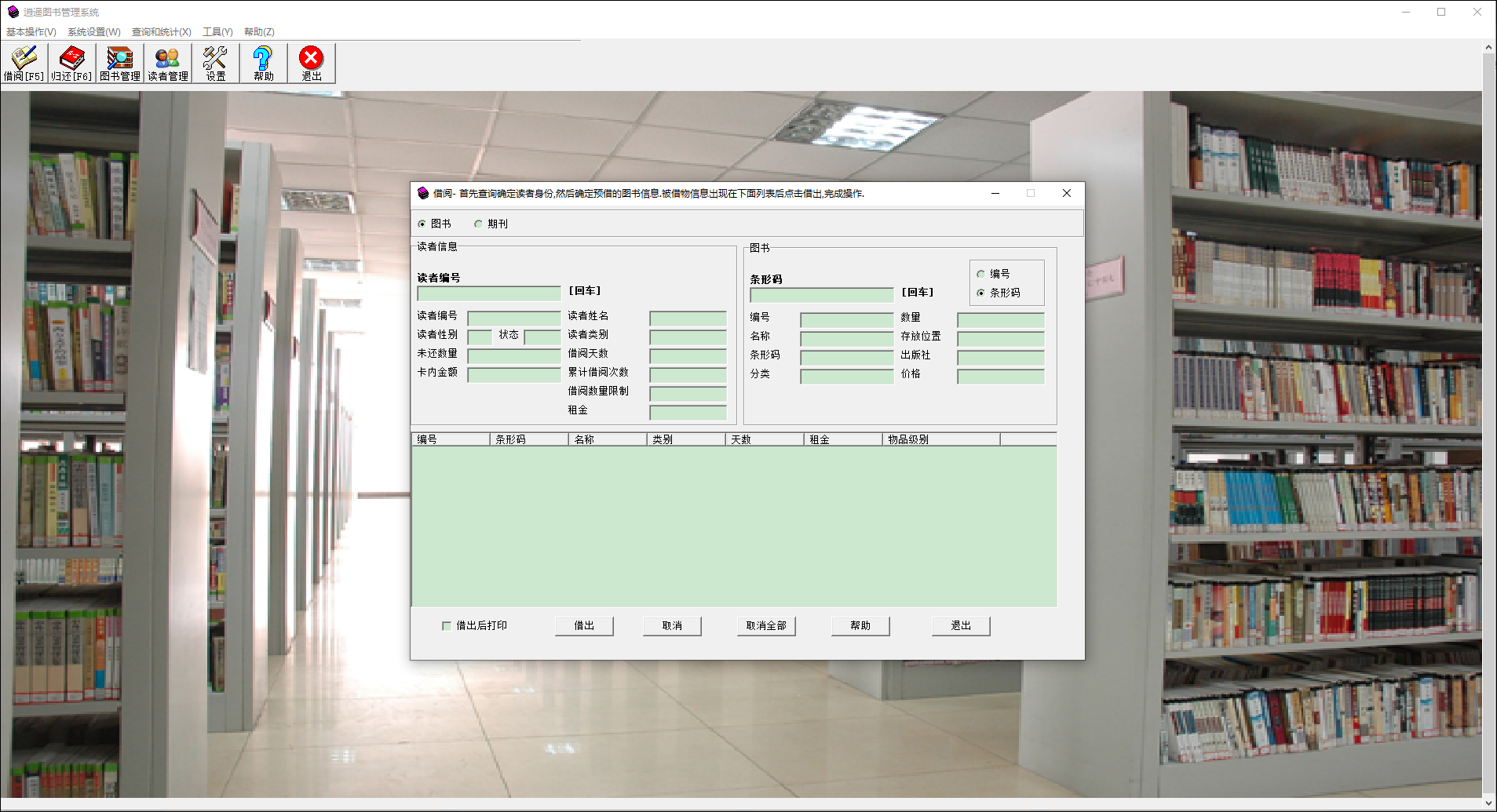Open the 归还 [F6] return toolbar icon
Image resolution: width=1497 pixels, height=812 pixels.
[x=71, y=63]
